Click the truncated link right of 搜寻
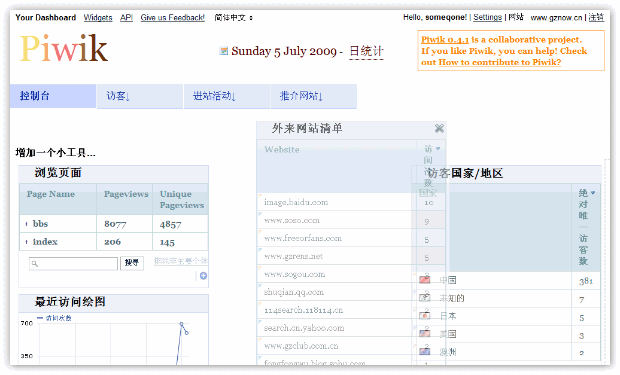The height and width of the screenshot is (375, 620). coord(181,261)
